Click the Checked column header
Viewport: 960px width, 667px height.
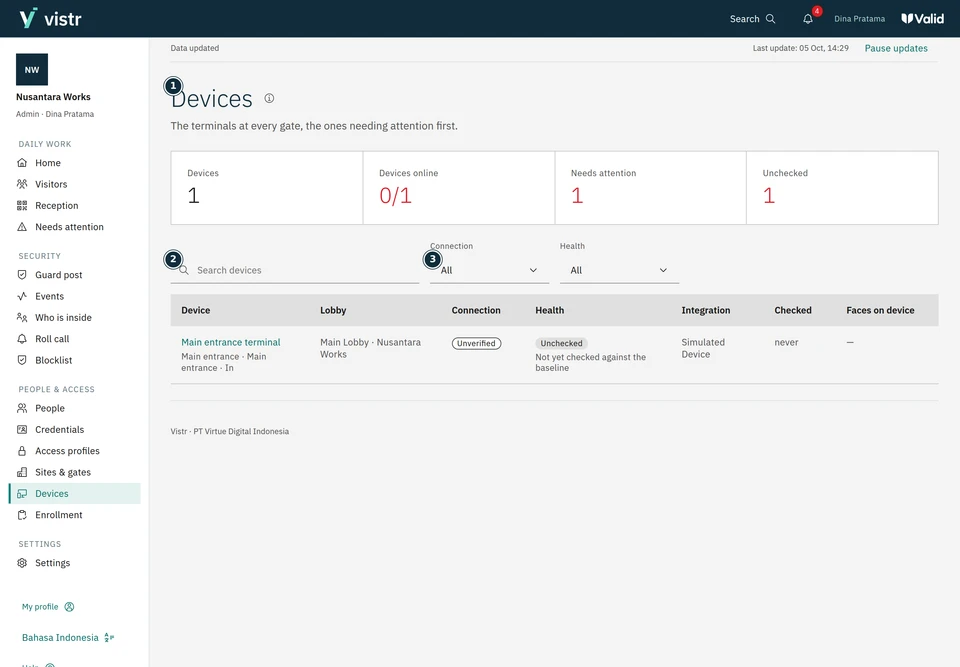tap(792, 311)
